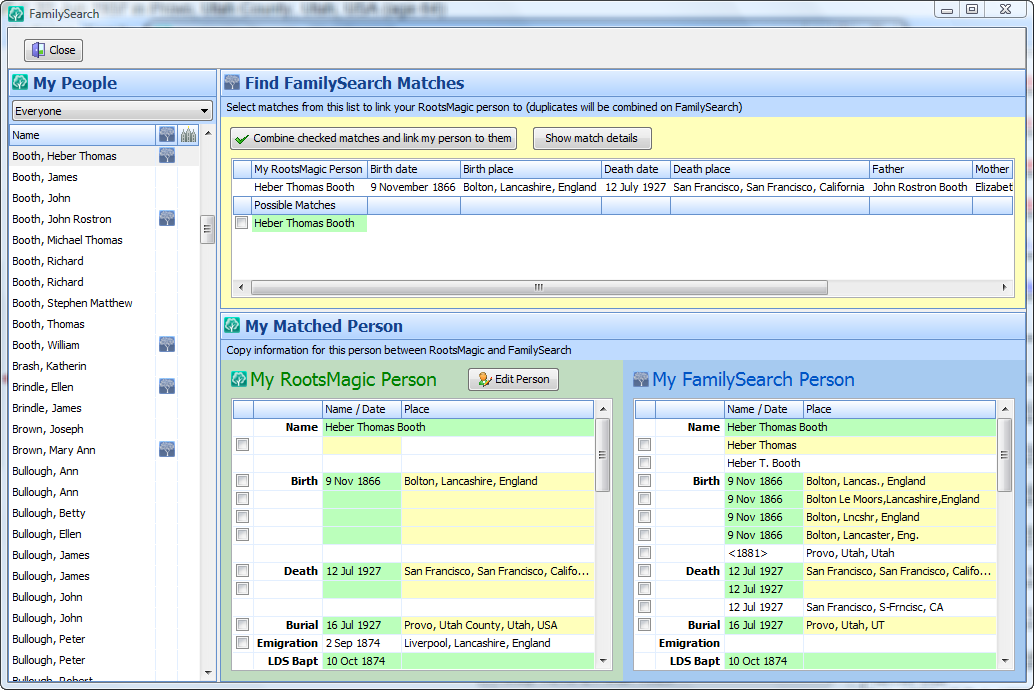This screenshot has width=1034, height=690.
Task: Check the FamilySearch alternate name Heber Thomas checkbox
Action: 645,445
